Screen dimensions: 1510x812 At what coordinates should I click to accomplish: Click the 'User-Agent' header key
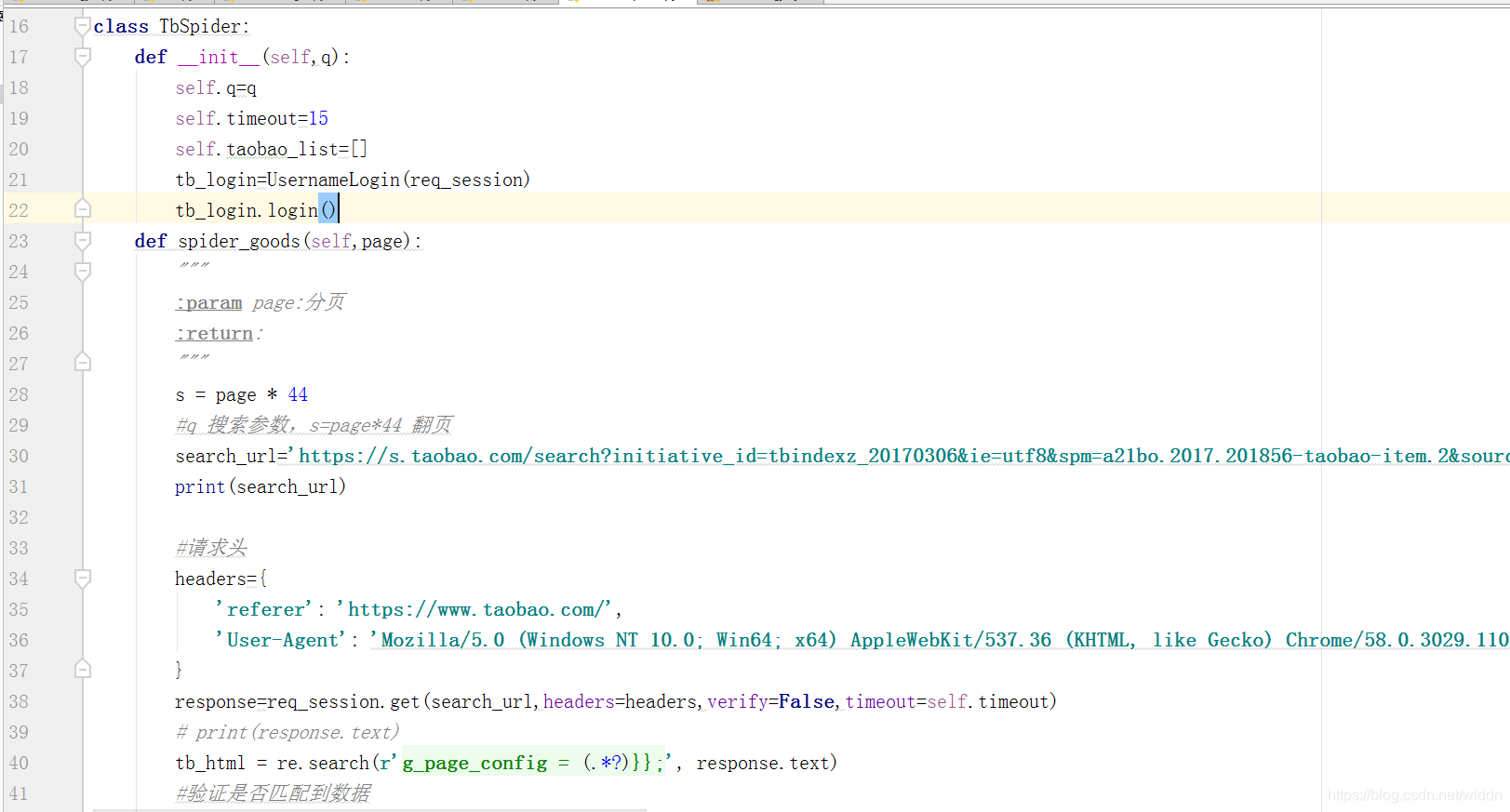pos(280,640)
